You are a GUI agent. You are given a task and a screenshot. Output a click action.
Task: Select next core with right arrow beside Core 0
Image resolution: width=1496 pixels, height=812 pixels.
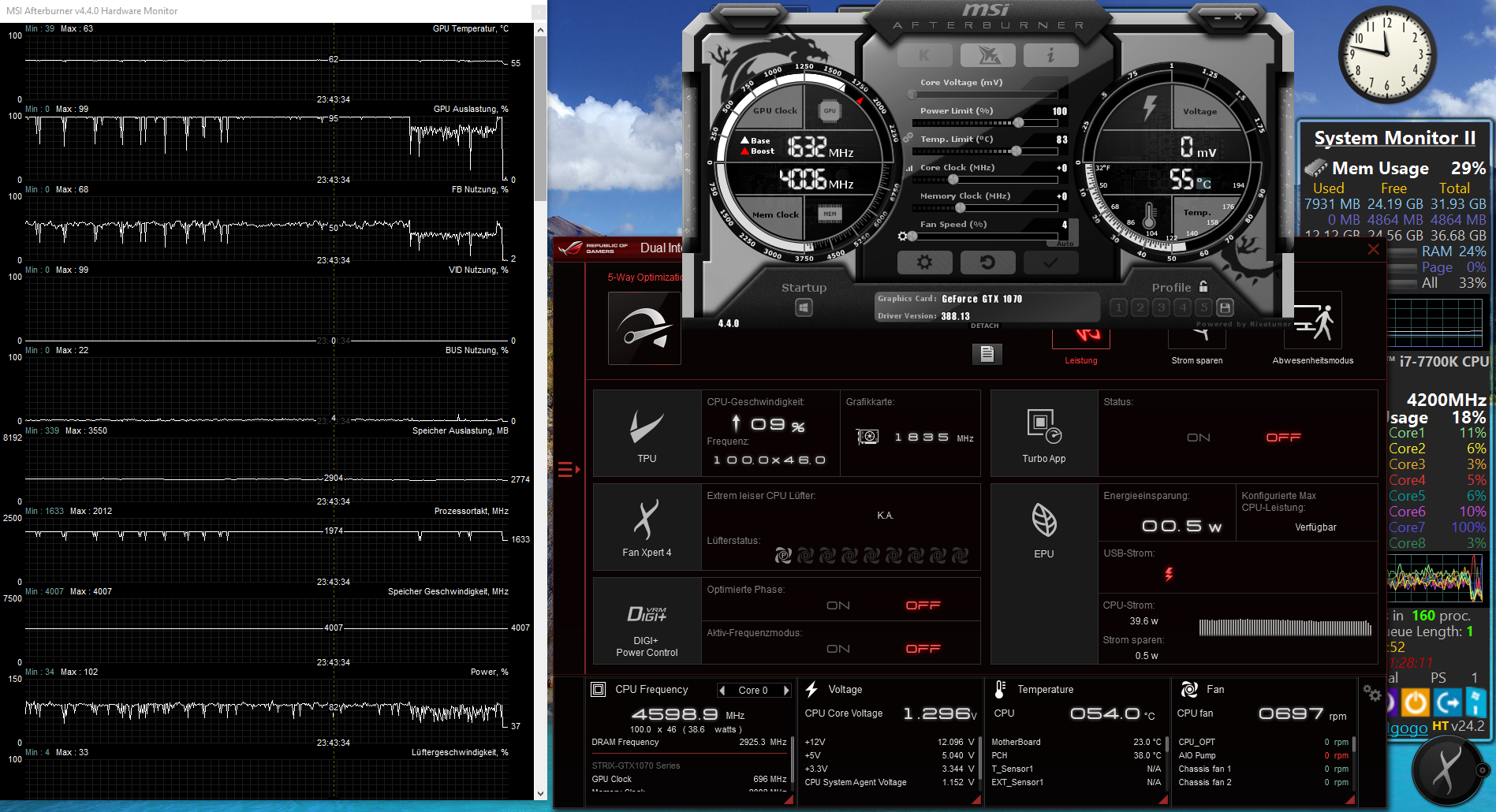pos(785,691)
